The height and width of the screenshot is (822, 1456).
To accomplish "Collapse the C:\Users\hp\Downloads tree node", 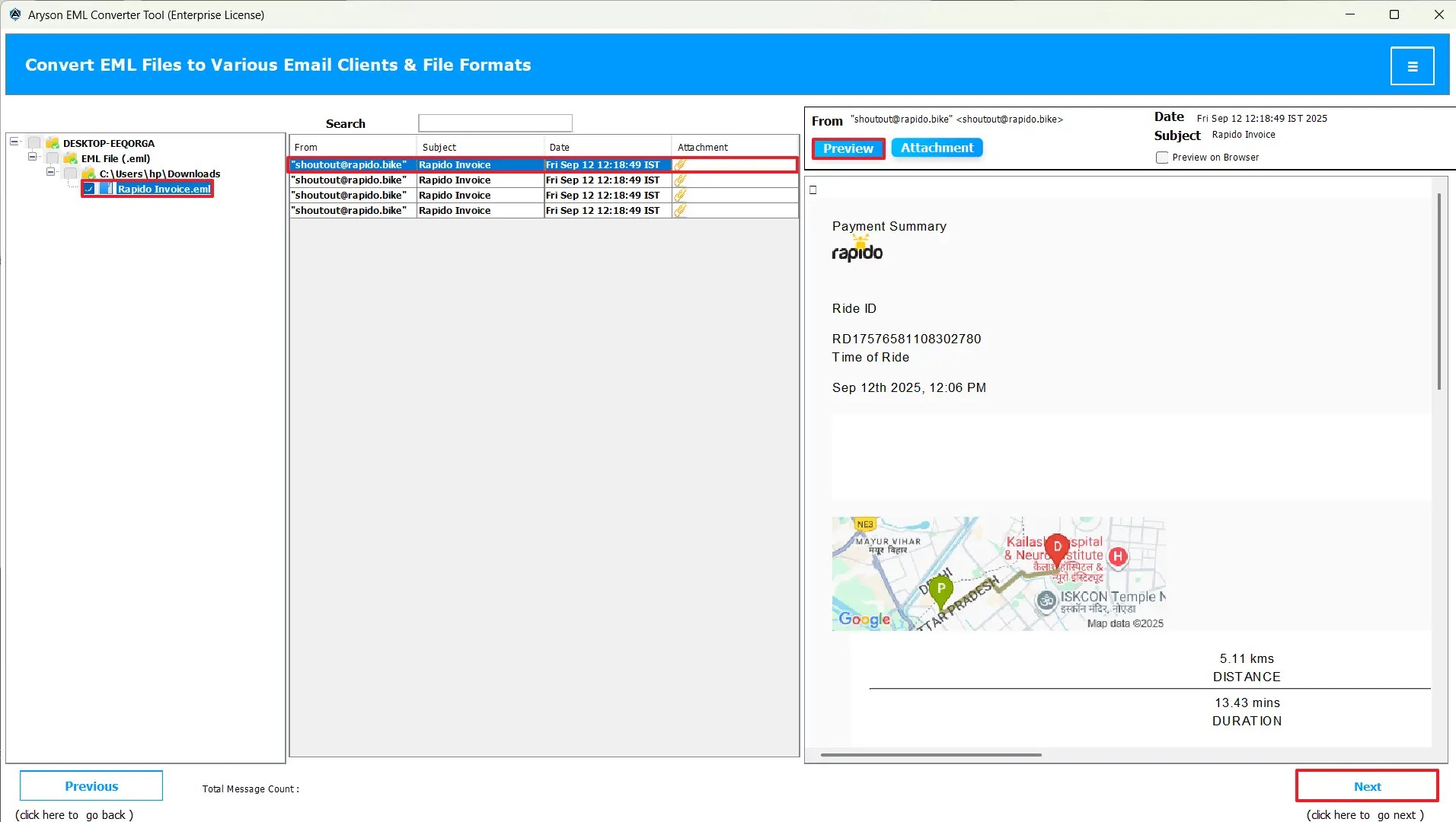I will [x=50, y=172].
